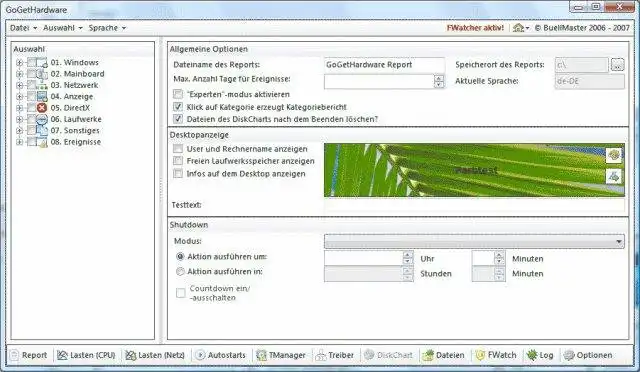Open the Autostarts tool
This screenshot has height=372, width=640.
[221, 355]
